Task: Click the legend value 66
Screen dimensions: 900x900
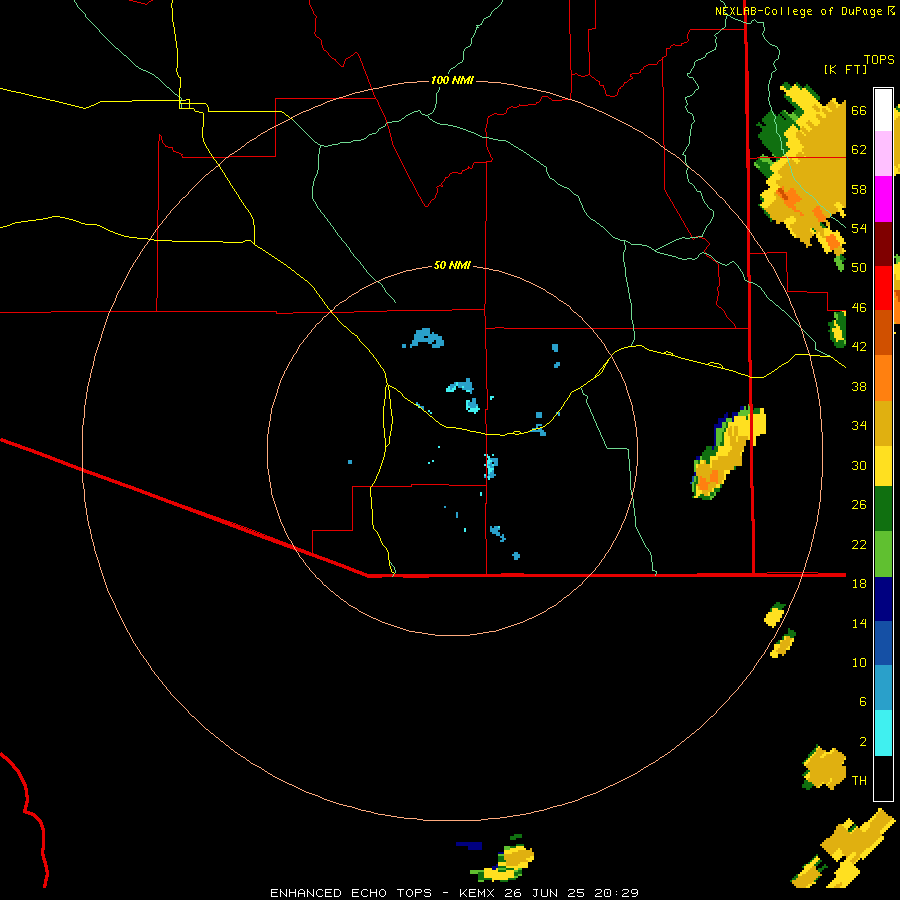Action: [859, 111]
